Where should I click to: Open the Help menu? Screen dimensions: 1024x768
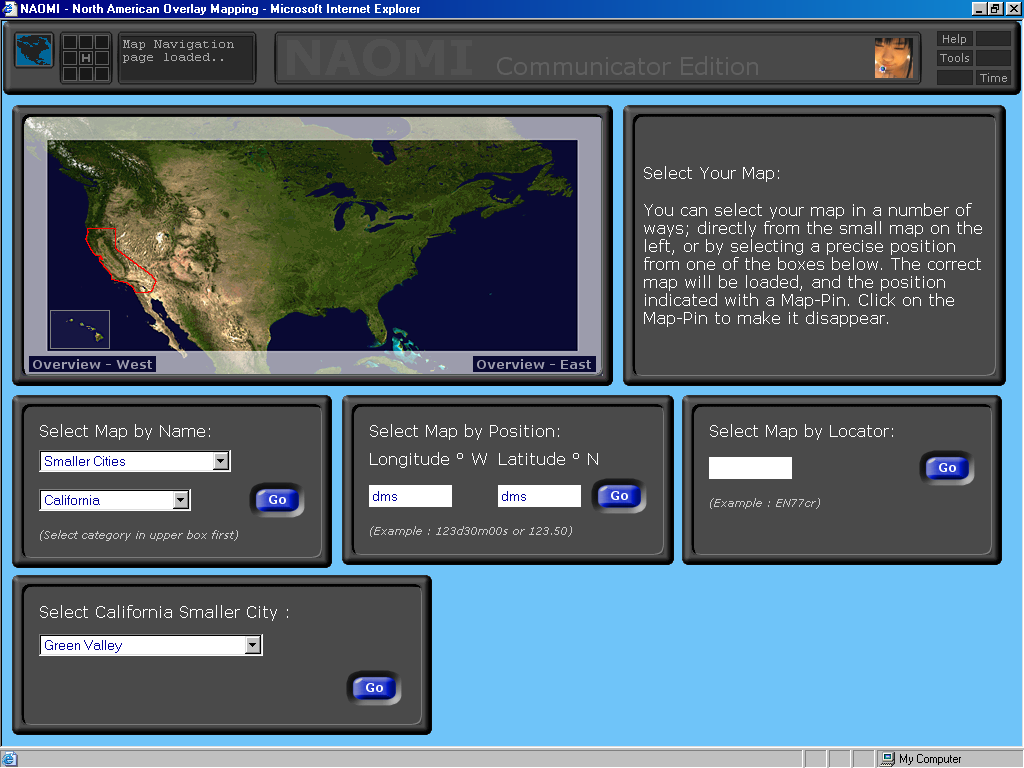(x=954, y=39)
